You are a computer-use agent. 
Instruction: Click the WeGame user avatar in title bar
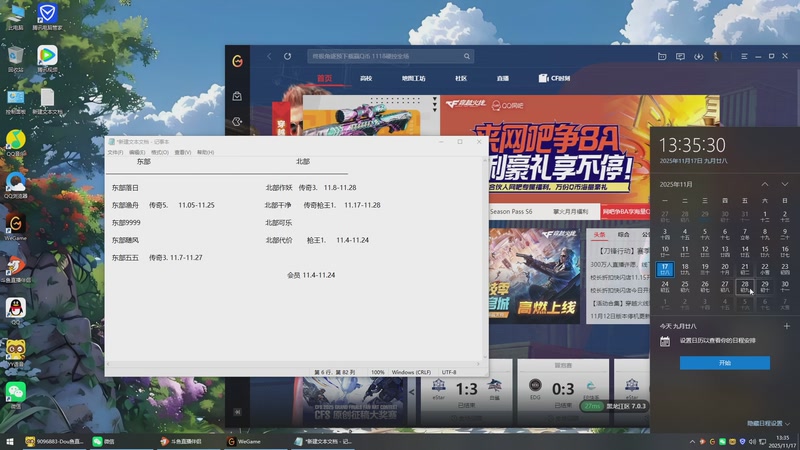coord(716,56)
